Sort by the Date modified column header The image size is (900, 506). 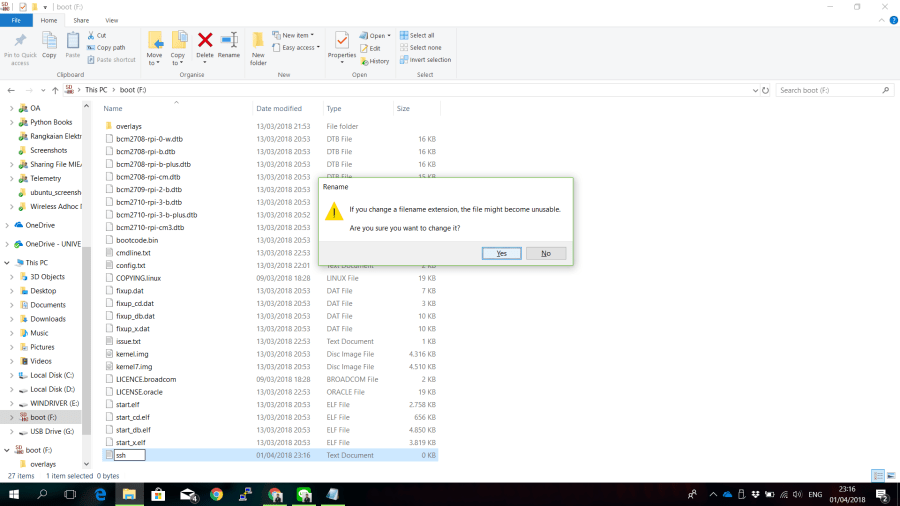(279, 108)
